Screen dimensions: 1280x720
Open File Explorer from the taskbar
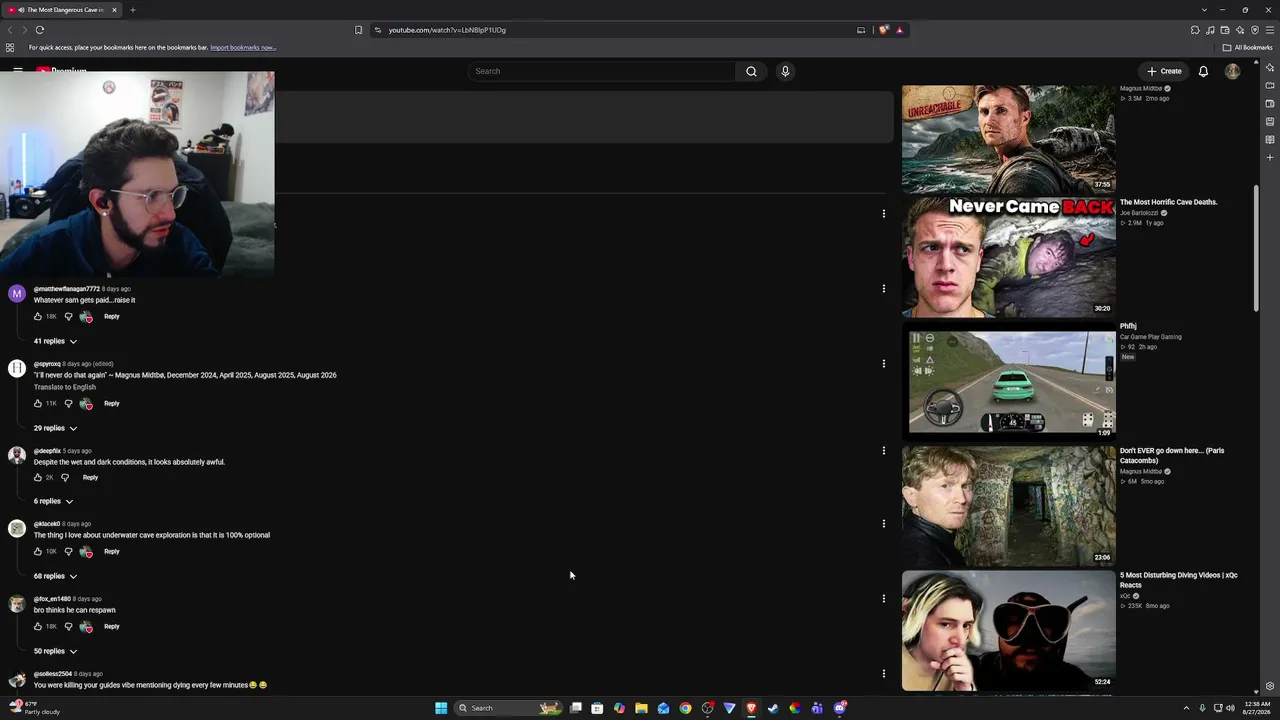pos(641,708)
